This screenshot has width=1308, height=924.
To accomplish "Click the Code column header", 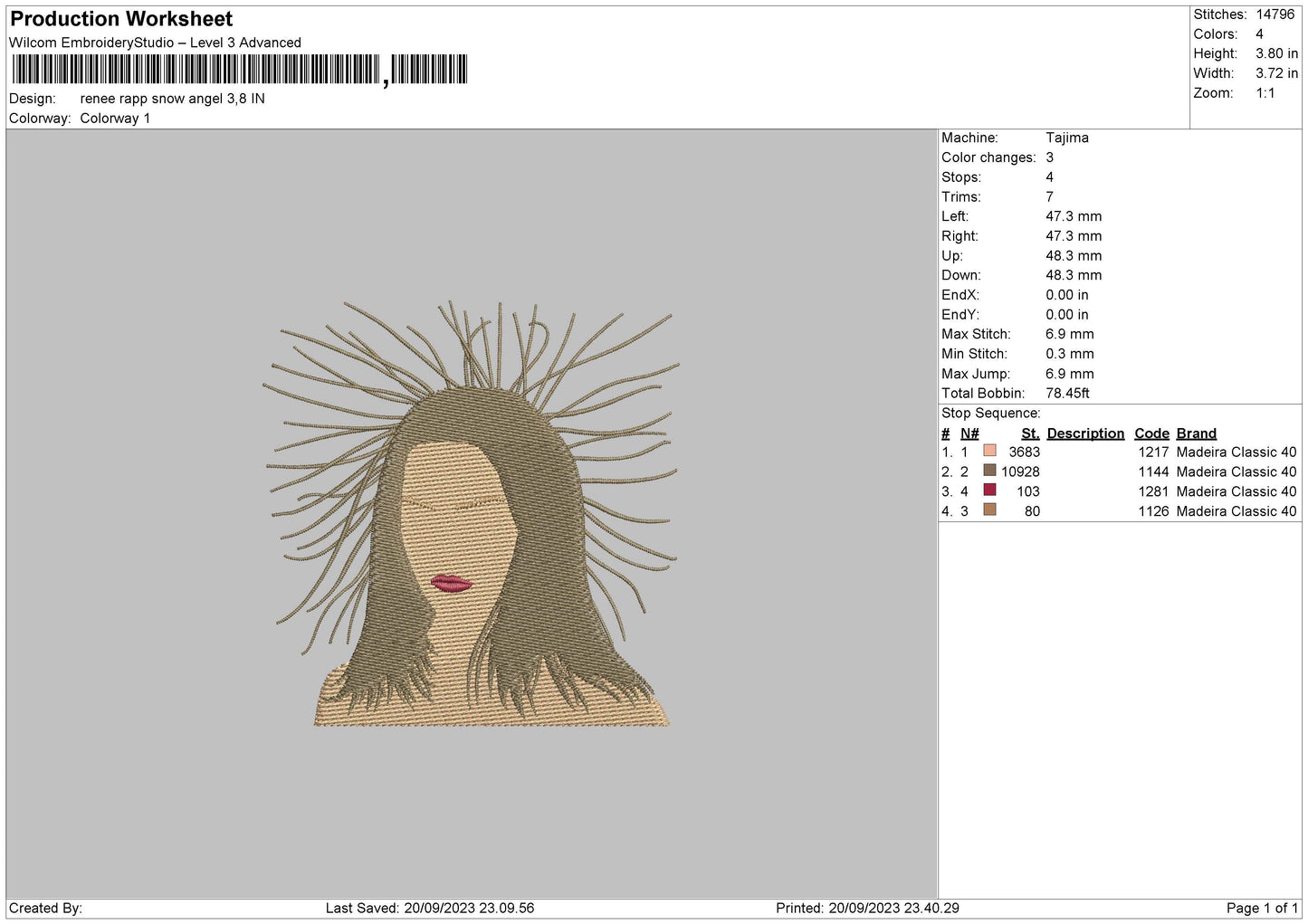I will click(x=1151, y=433).
